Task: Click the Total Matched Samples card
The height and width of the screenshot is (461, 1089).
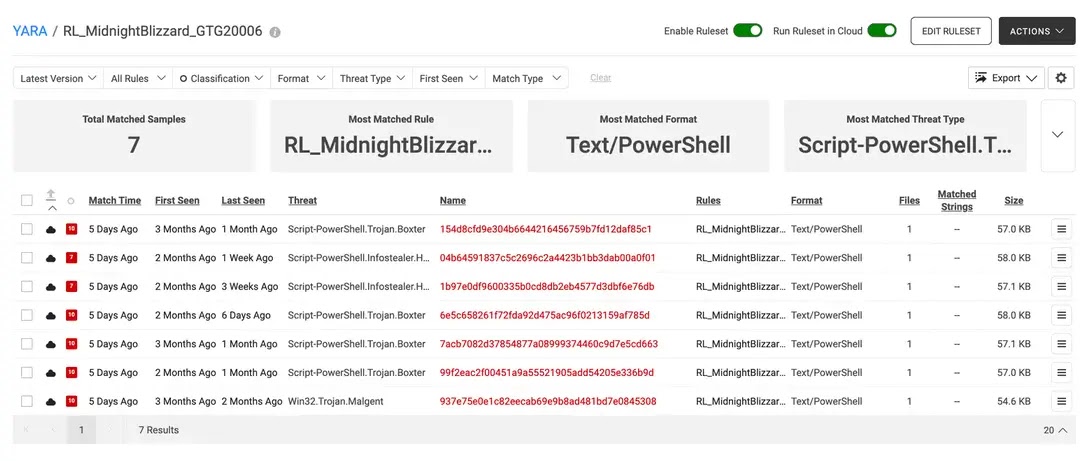Action: (x=134, y=136)
